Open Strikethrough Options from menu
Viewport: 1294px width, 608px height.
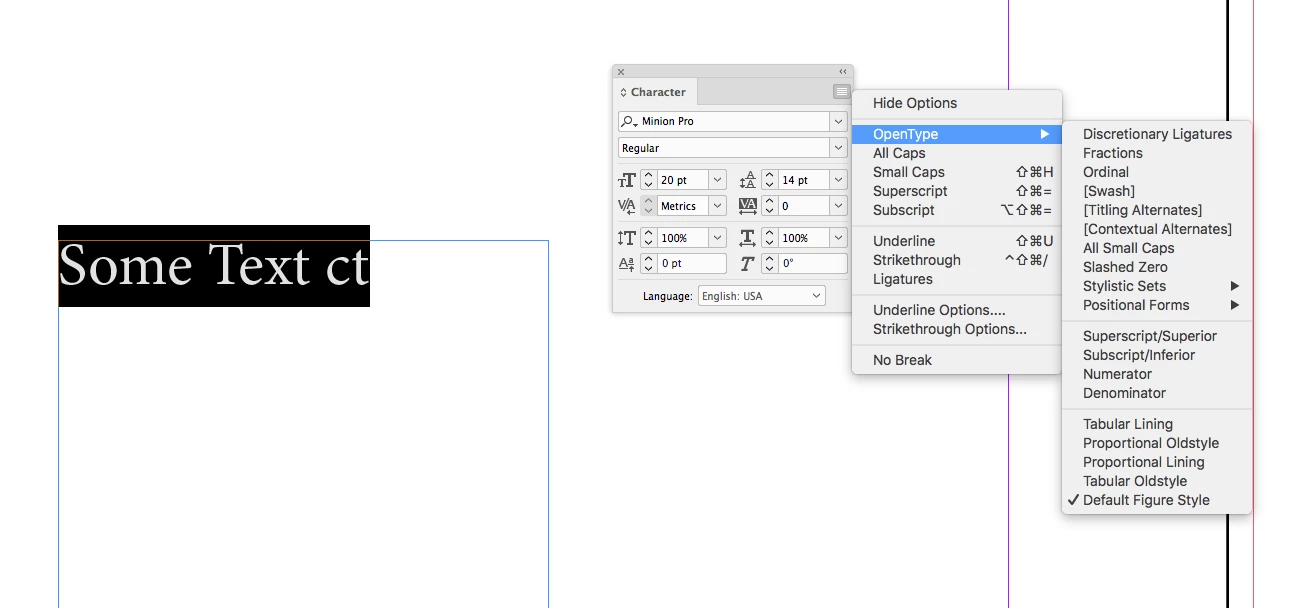tap(956, 329)
